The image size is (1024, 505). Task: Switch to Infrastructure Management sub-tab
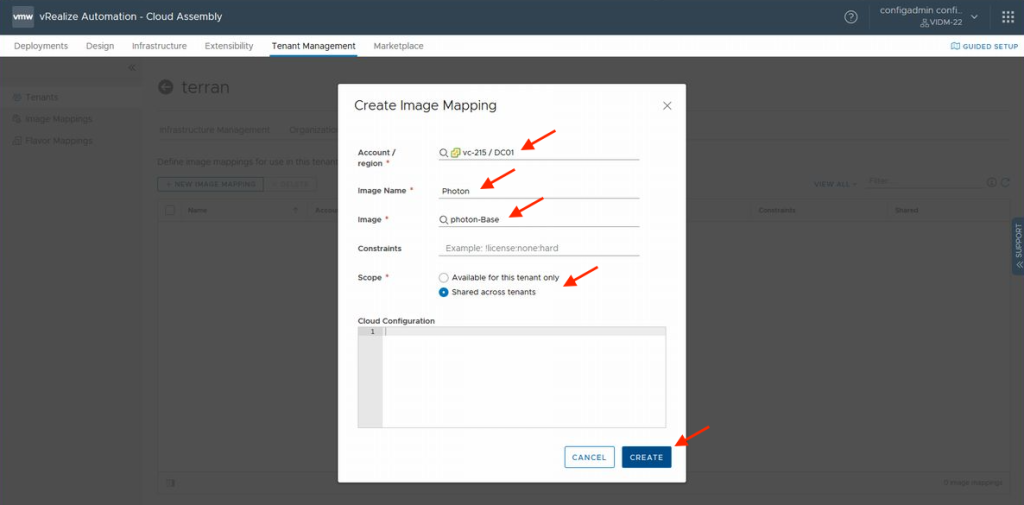[215, 130]
